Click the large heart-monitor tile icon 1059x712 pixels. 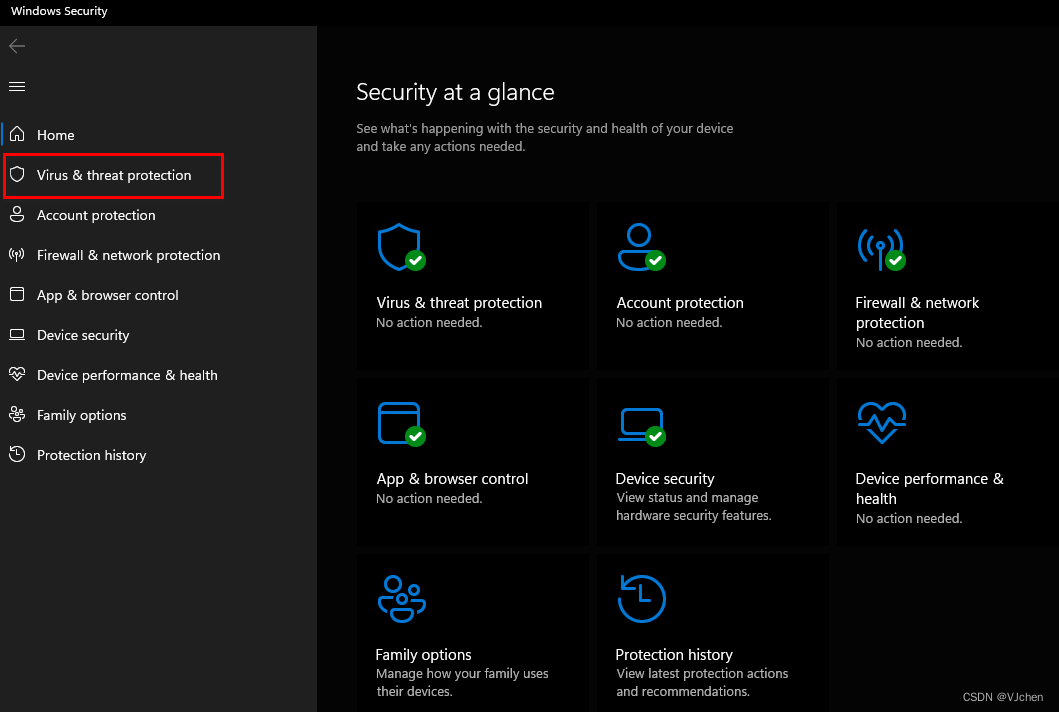tap(881, 423)
